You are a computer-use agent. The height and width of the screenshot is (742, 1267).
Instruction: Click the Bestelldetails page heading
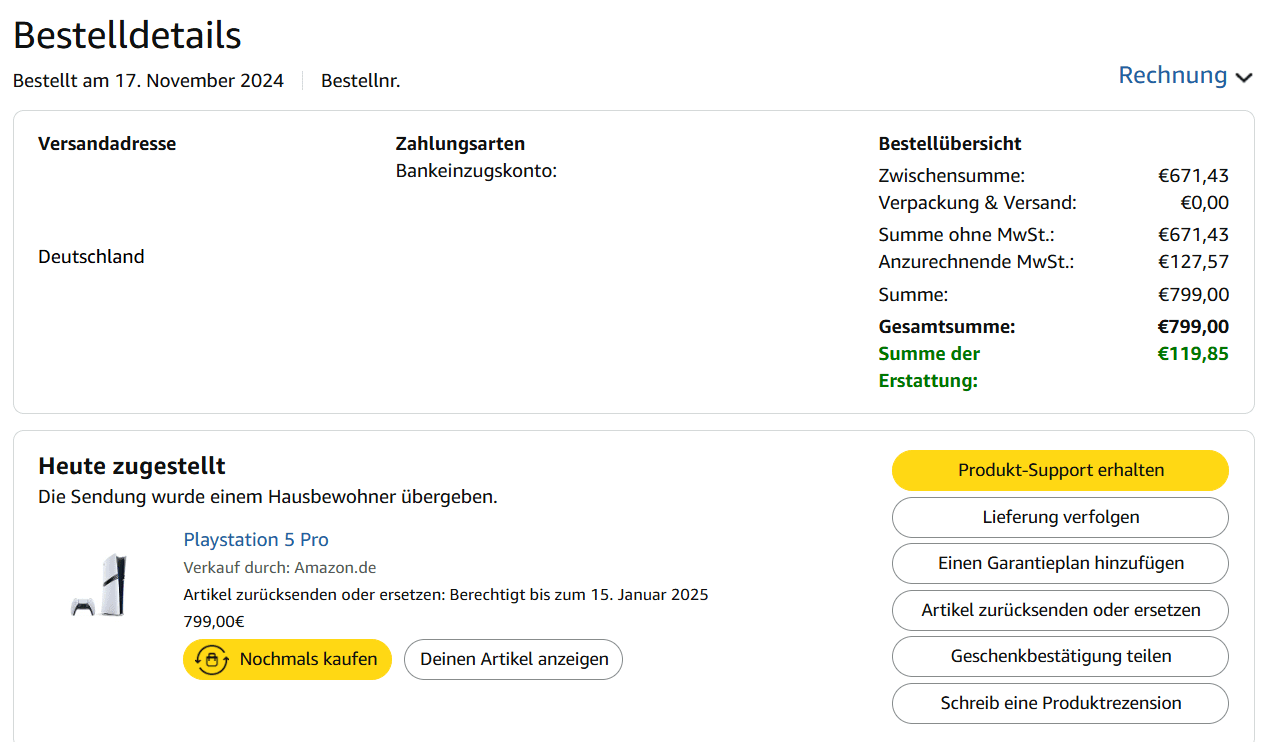click(127, 35)
